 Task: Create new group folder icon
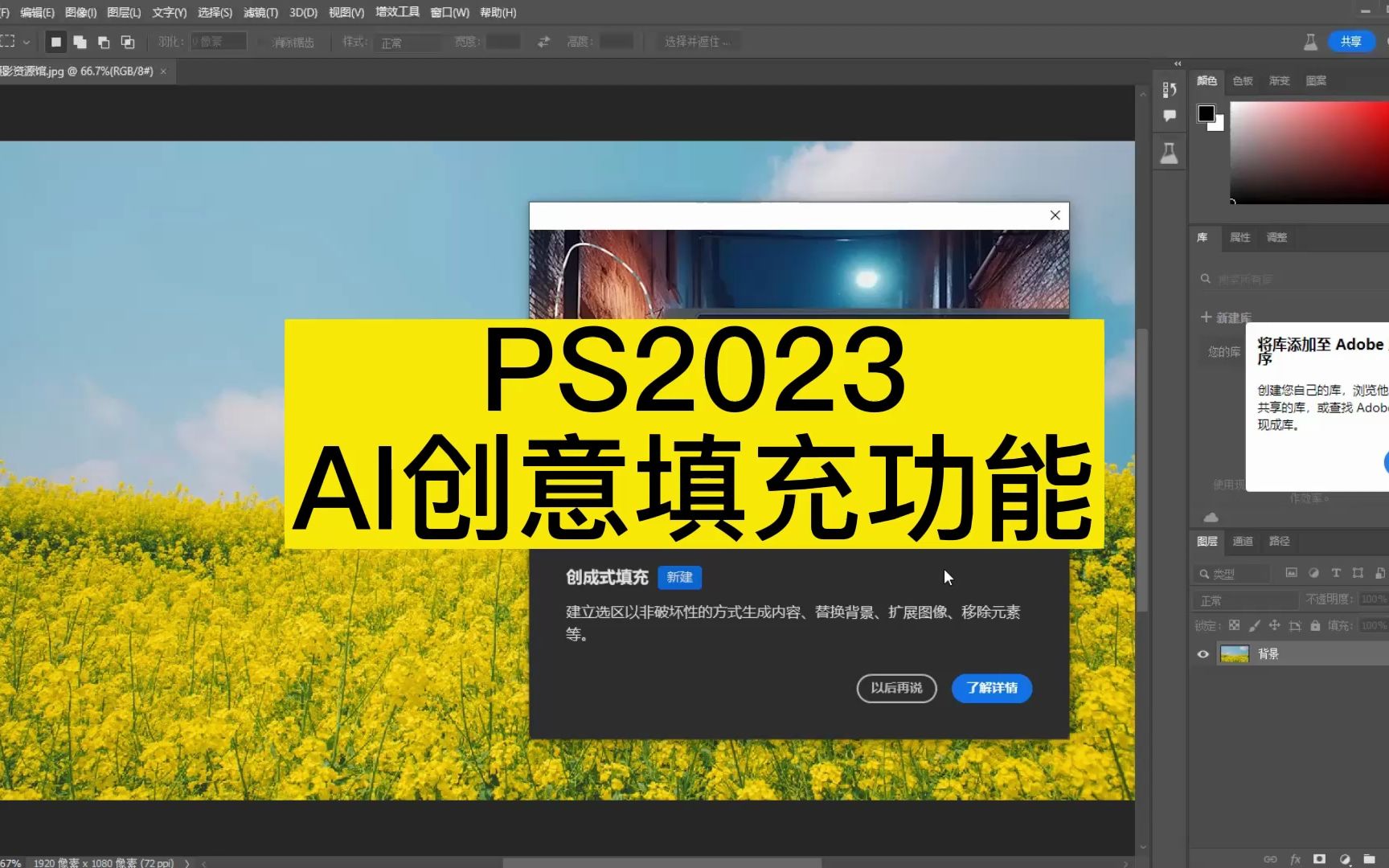(x=1369, y=859)
